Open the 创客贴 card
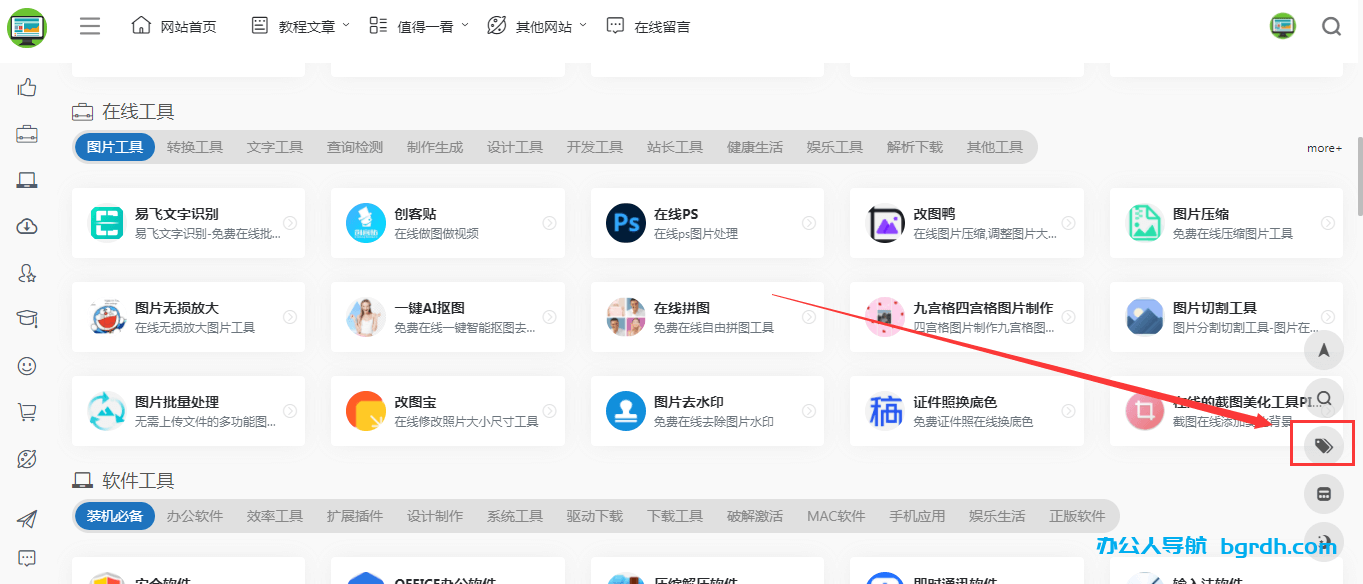This screenshot has height=584, width=1363. point(448,222)
